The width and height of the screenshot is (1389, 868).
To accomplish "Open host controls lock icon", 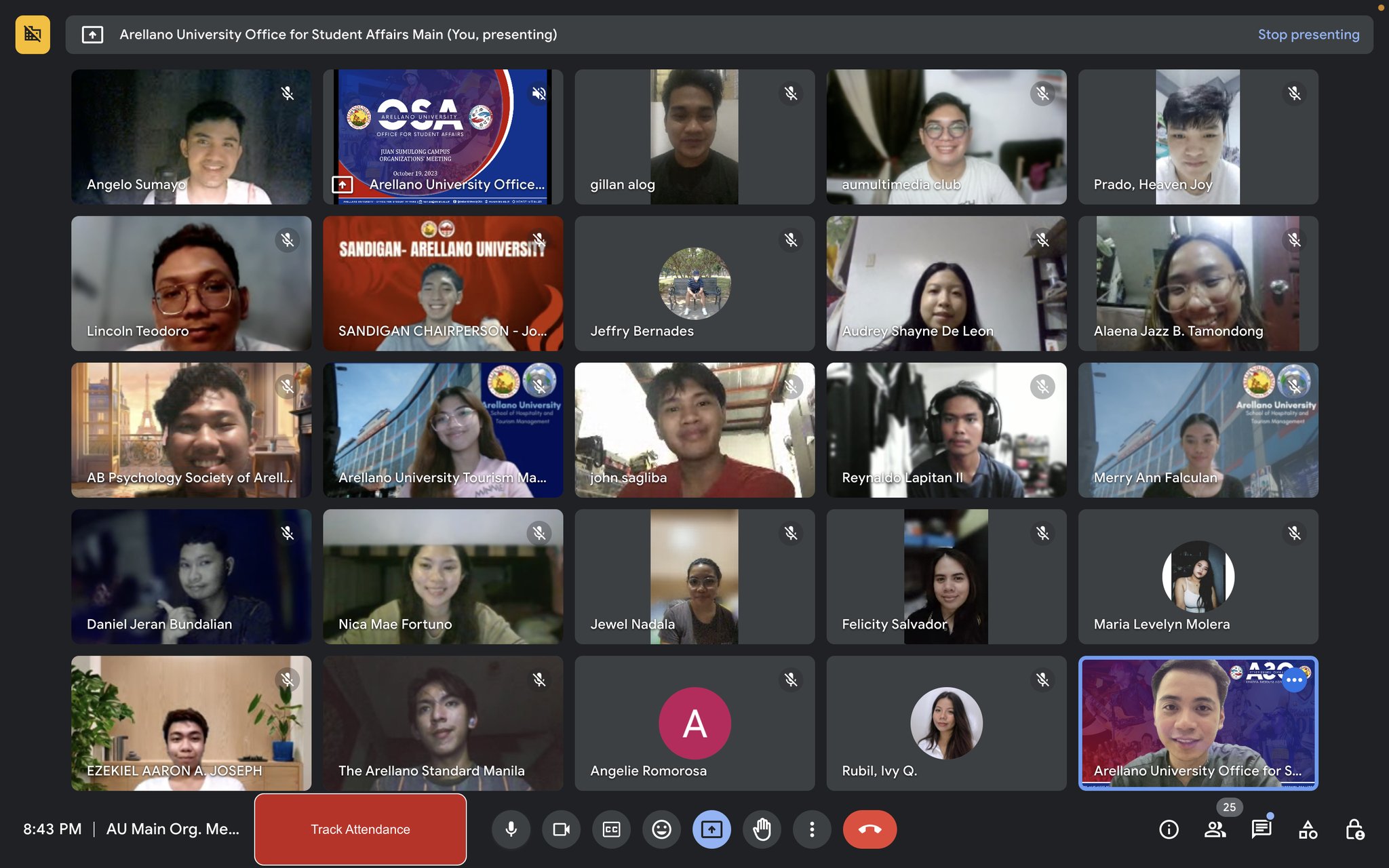I will (x=1354, y=829).
